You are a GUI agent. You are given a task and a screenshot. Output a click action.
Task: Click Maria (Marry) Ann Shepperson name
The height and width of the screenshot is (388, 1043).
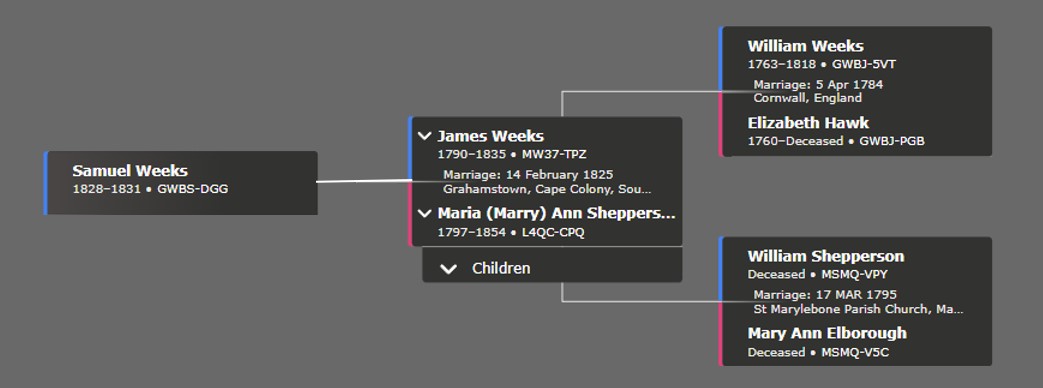(556, 214)
